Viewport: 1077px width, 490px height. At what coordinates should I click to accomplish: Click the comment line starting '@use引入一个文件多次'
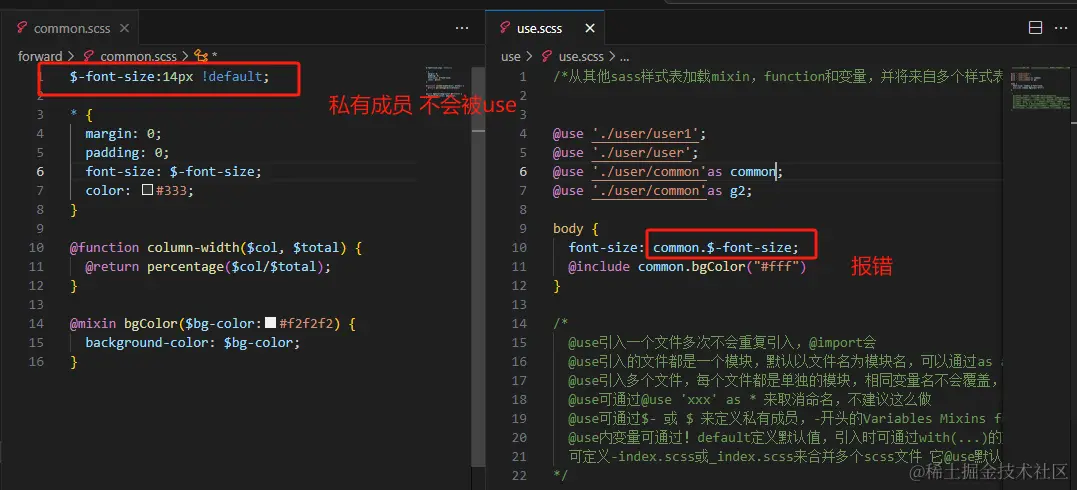(x=722, y=342)
